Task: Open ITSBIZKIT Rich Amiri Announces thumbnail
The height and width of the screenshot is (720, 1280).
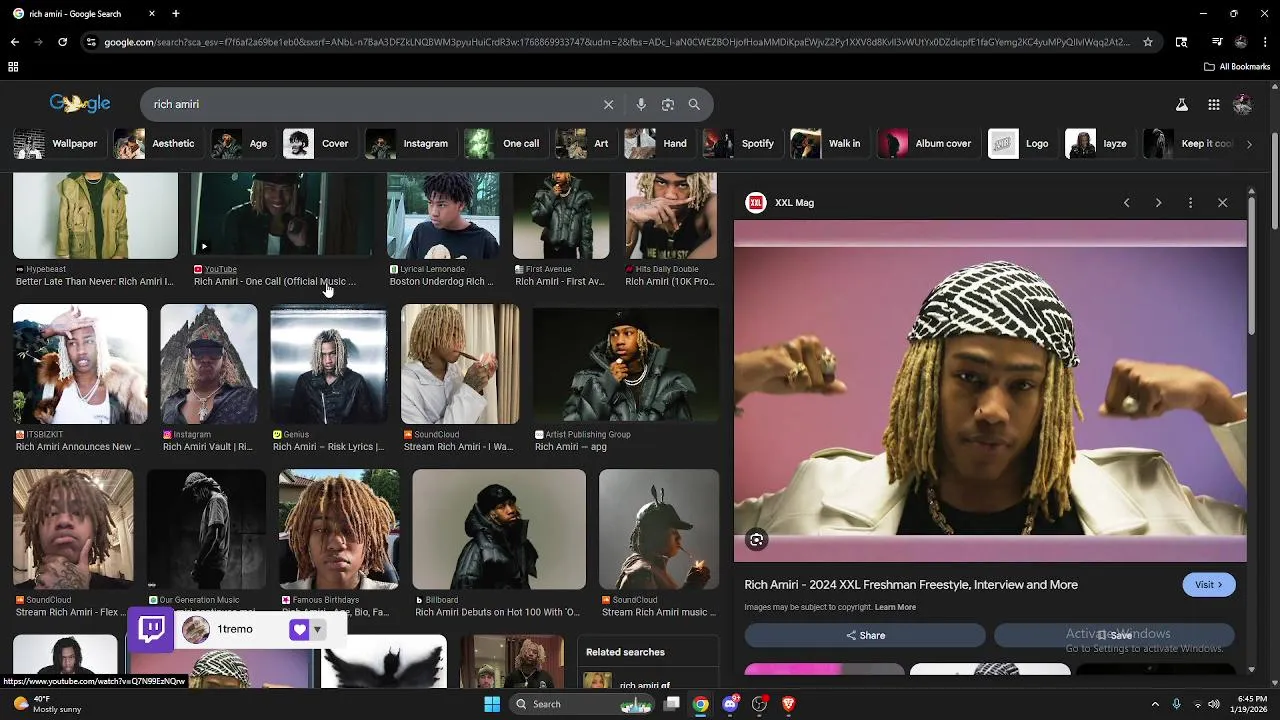Action: click(x=80, y=364)
